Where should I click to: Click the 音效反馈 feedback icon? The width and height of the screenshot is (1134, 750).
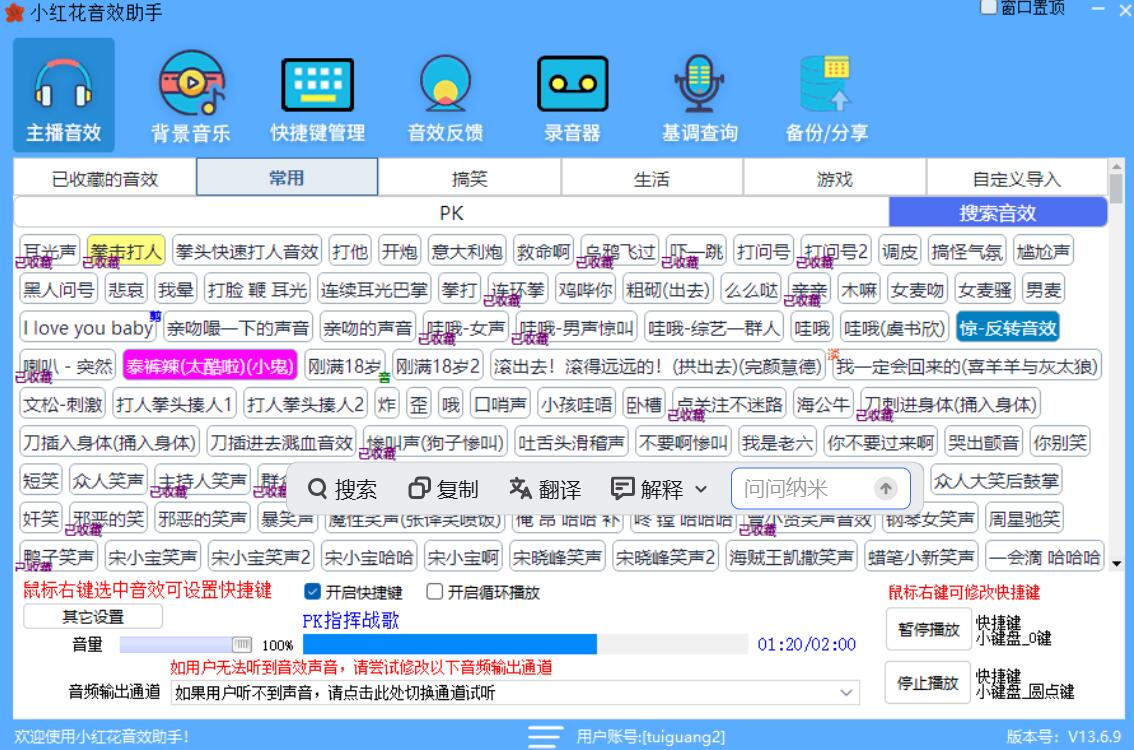click(444, 85)
